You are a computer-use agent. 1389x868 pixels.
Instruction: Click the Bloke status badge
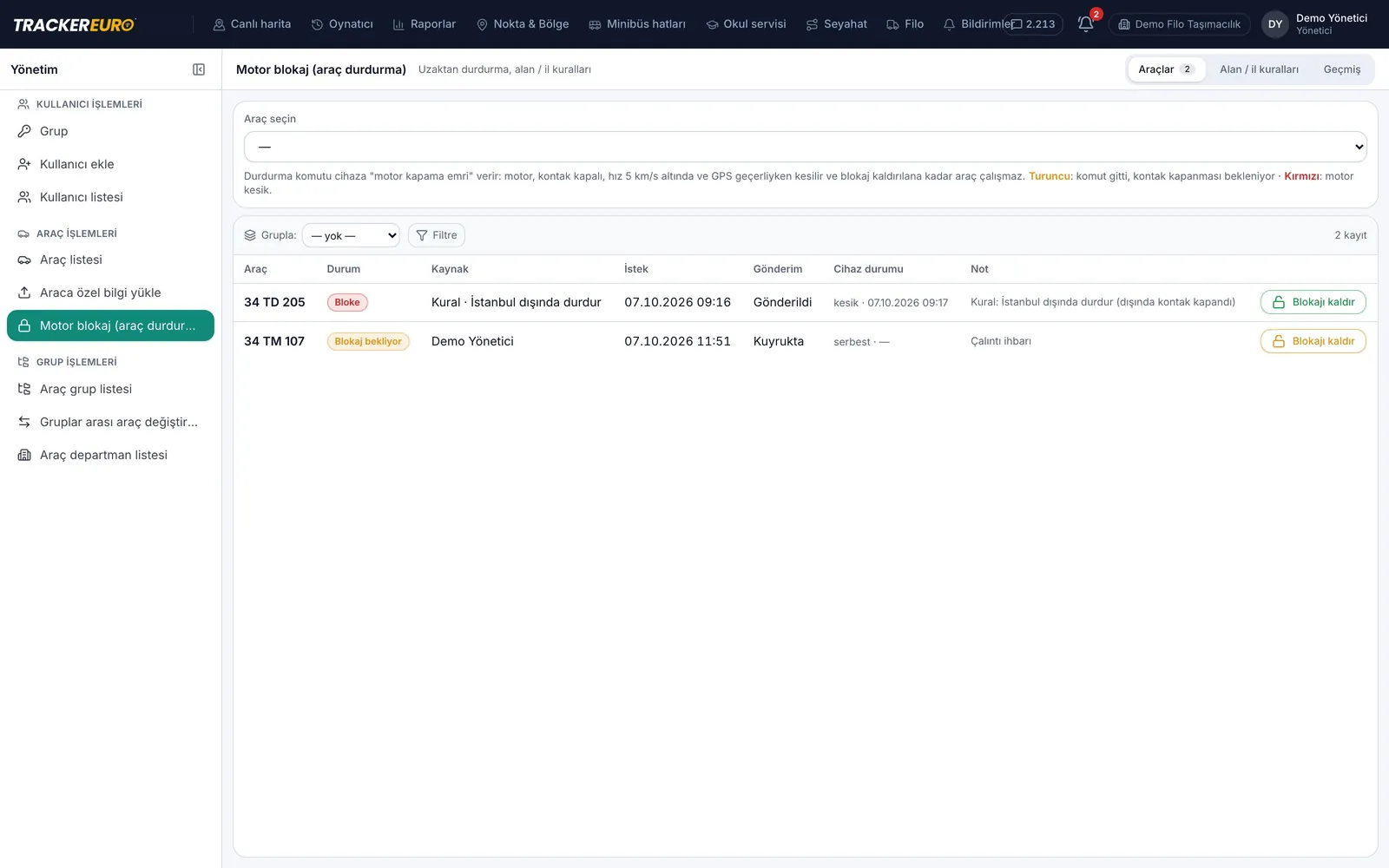[347, 302]
